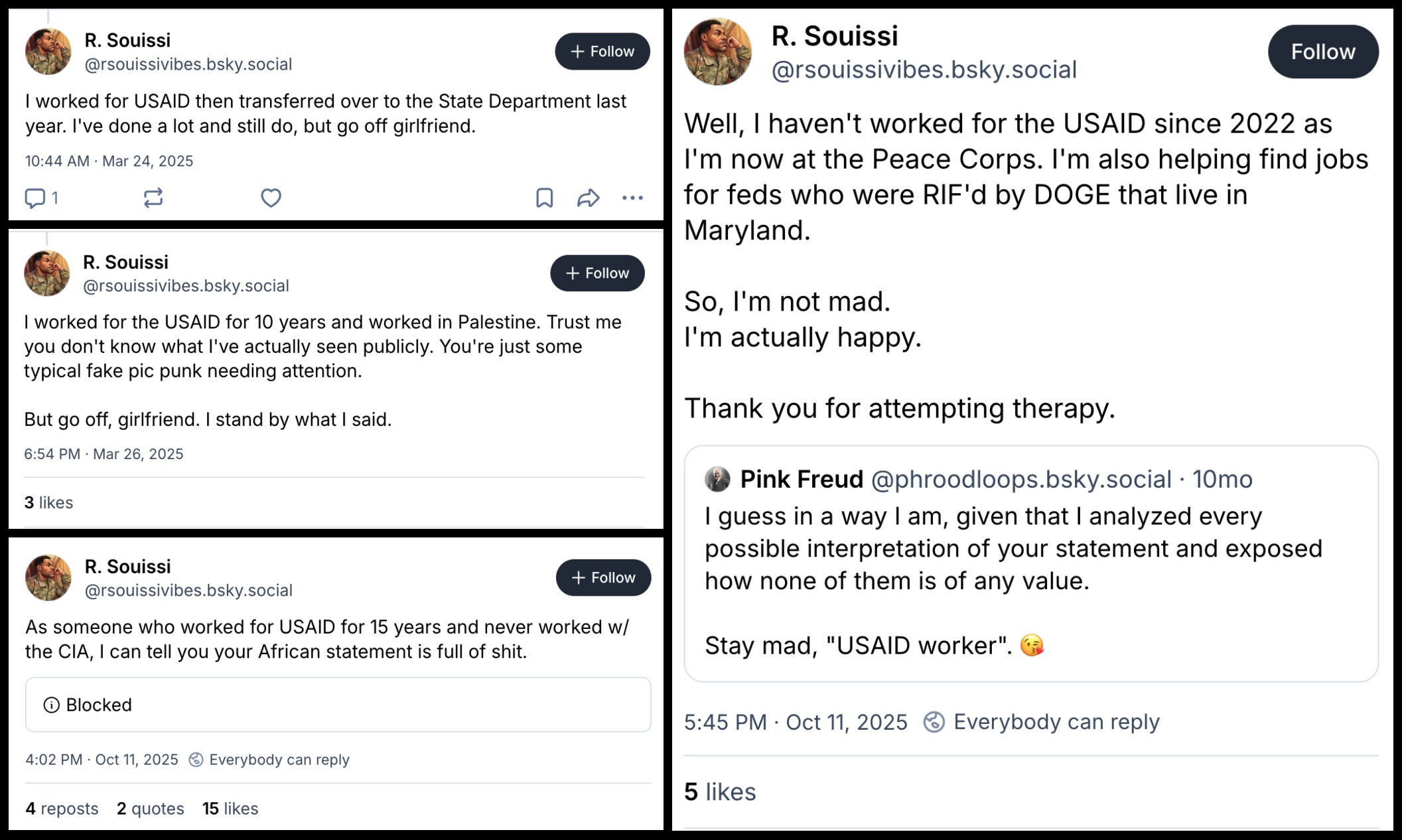The height and width of the screenshot is (840, 1402).
Task: View the 15 likes list
Action: click(230, 808)
